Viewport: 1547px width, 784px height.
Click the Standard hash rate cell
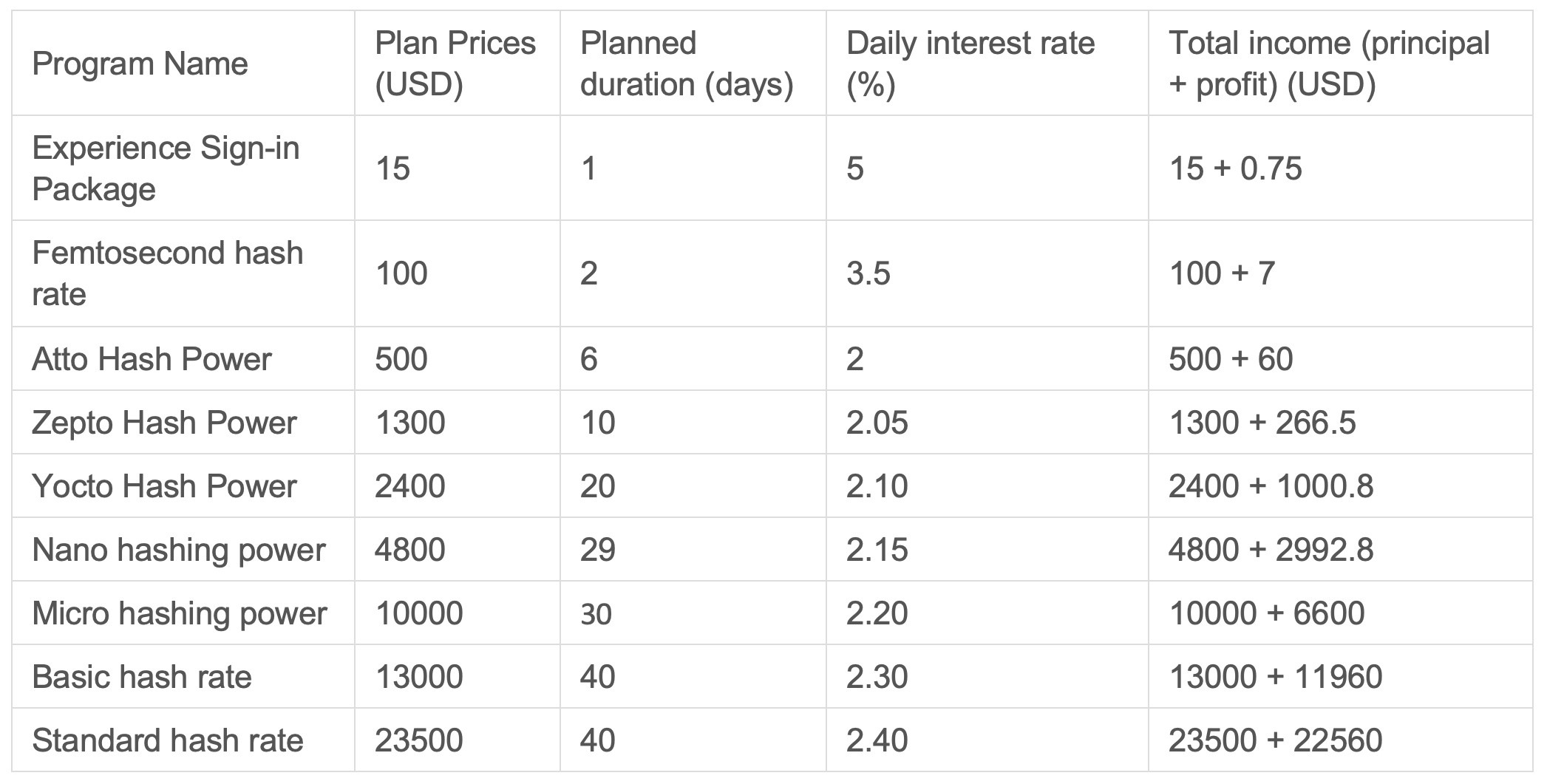pos(168,740)
